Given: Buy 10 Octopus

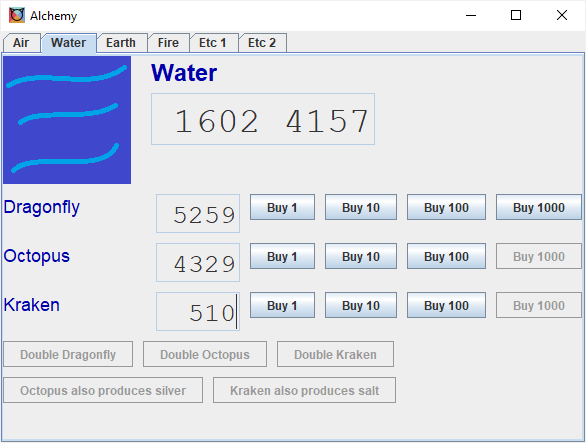Looking at the screenshot, I should [x=361, y=256].
